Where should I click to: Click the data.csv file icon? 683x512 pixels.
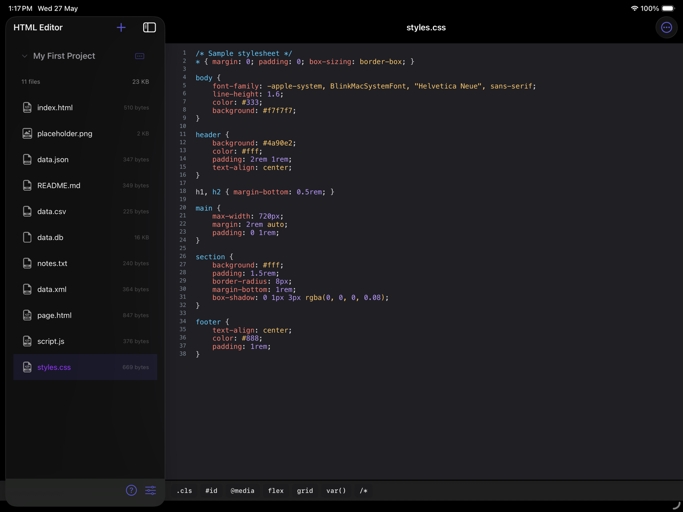pos(27,211)
